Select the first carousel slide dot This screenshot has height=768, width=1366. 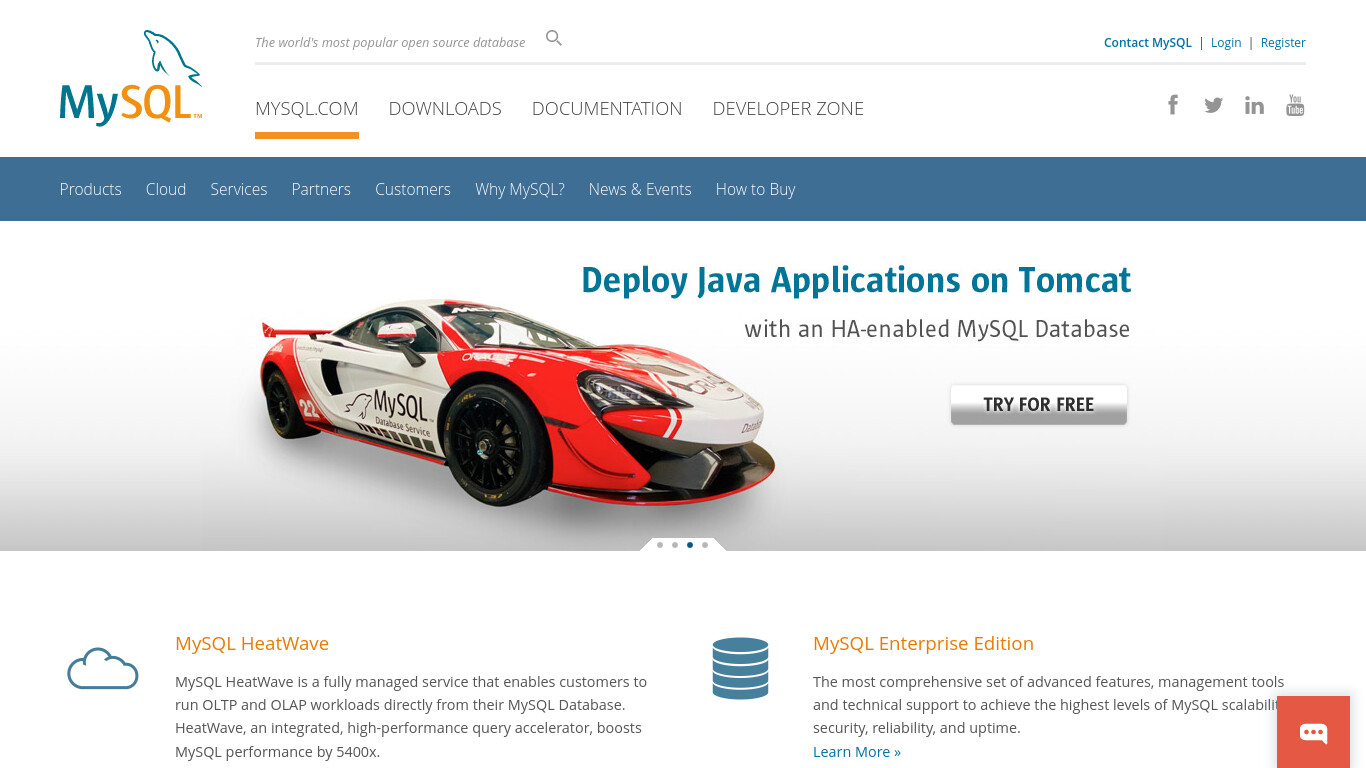pyautogui.click(x=660, y=545)
